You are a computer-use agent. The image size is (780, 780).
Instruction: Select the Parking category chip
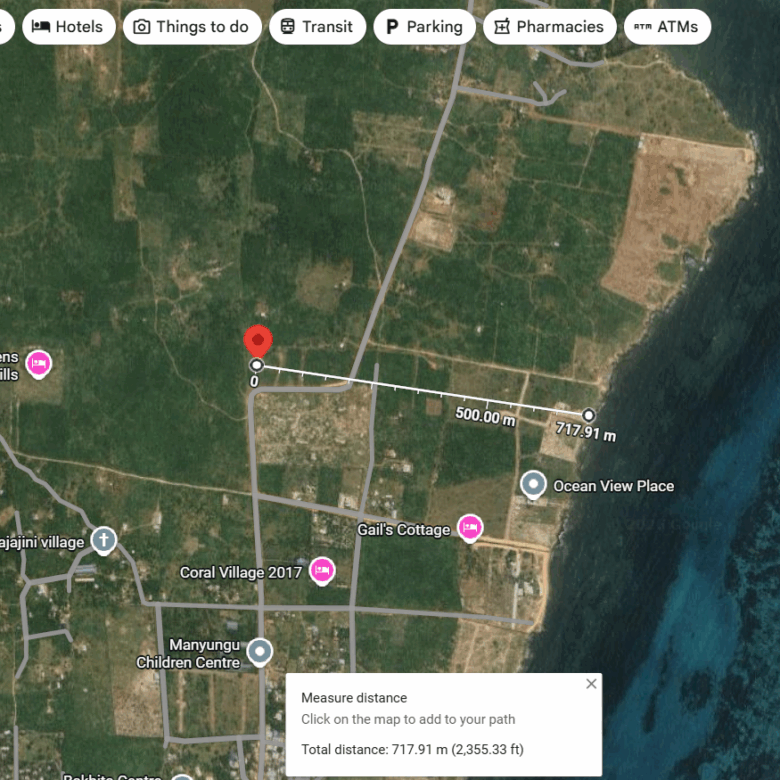click(x=424, y=26)
